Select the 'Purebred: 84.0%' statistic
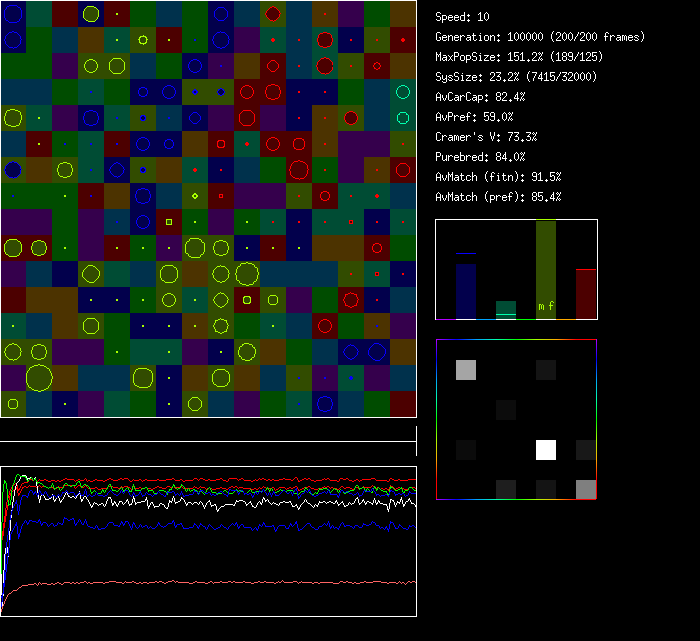Image resolution: width=700 pixels, height=641 pixels. click(x=480, y=157)
